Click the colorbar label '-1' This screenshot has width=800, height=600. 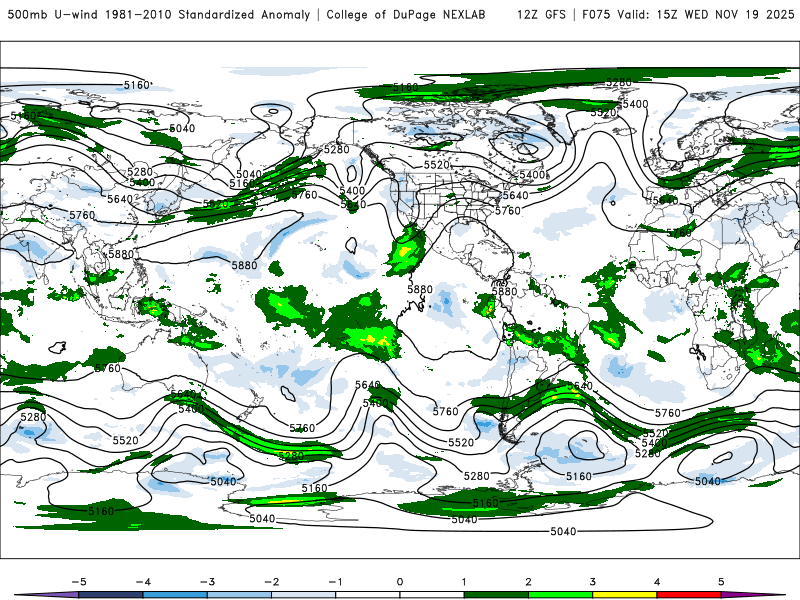point(335,582)
